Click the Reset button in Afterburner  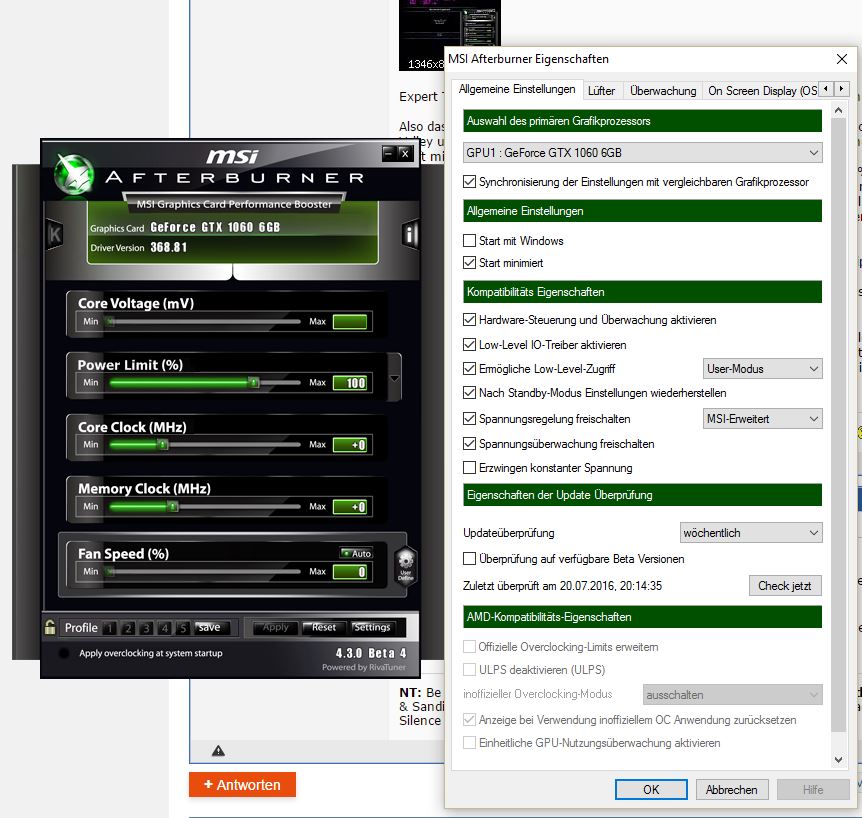click(x=324, y=627)
